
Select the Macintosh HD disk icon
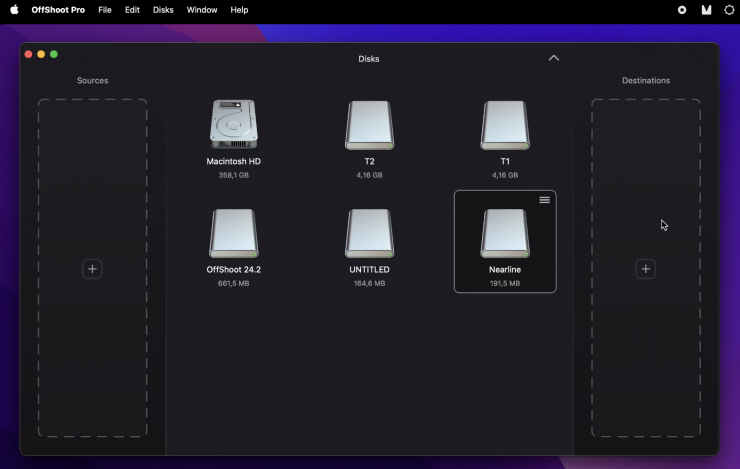pyautogui.click(x=233, y=125)
